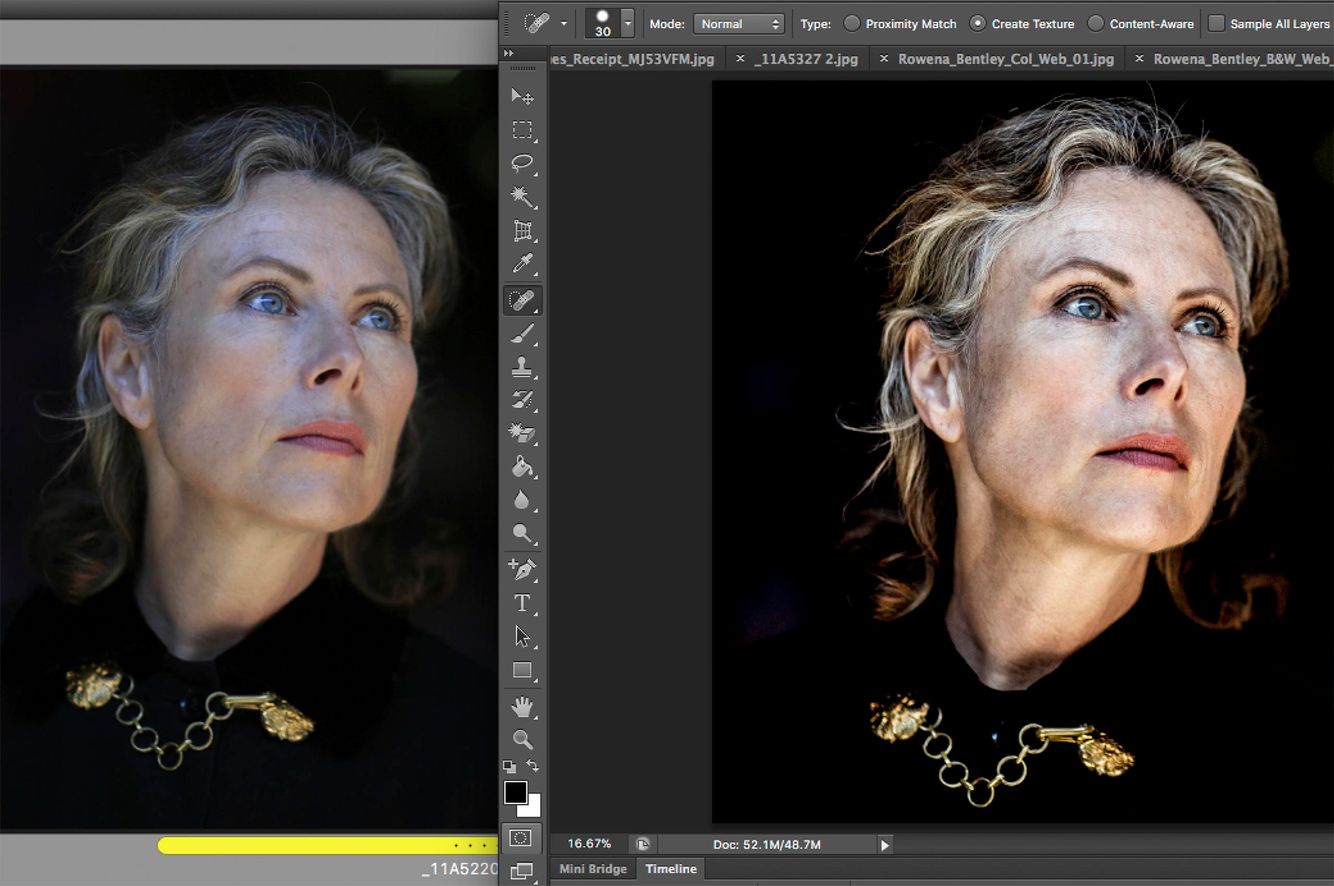Open the Mode Normal dropdown
Image resolution: width=1334 pixels, height=886 pixels.
[739, 23]
